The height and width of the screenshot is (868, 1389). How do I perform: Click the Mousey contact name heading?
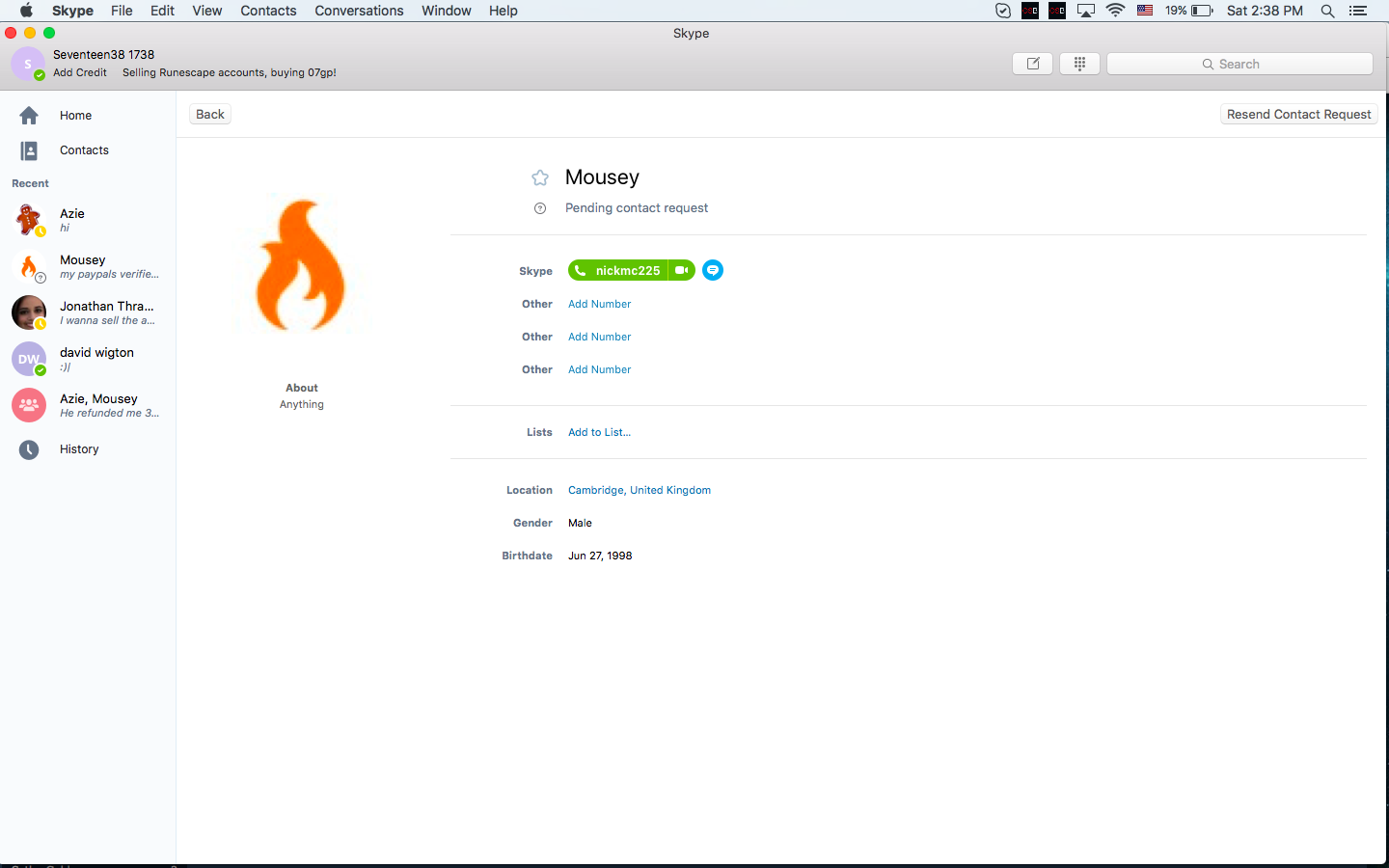coord(602,177)
